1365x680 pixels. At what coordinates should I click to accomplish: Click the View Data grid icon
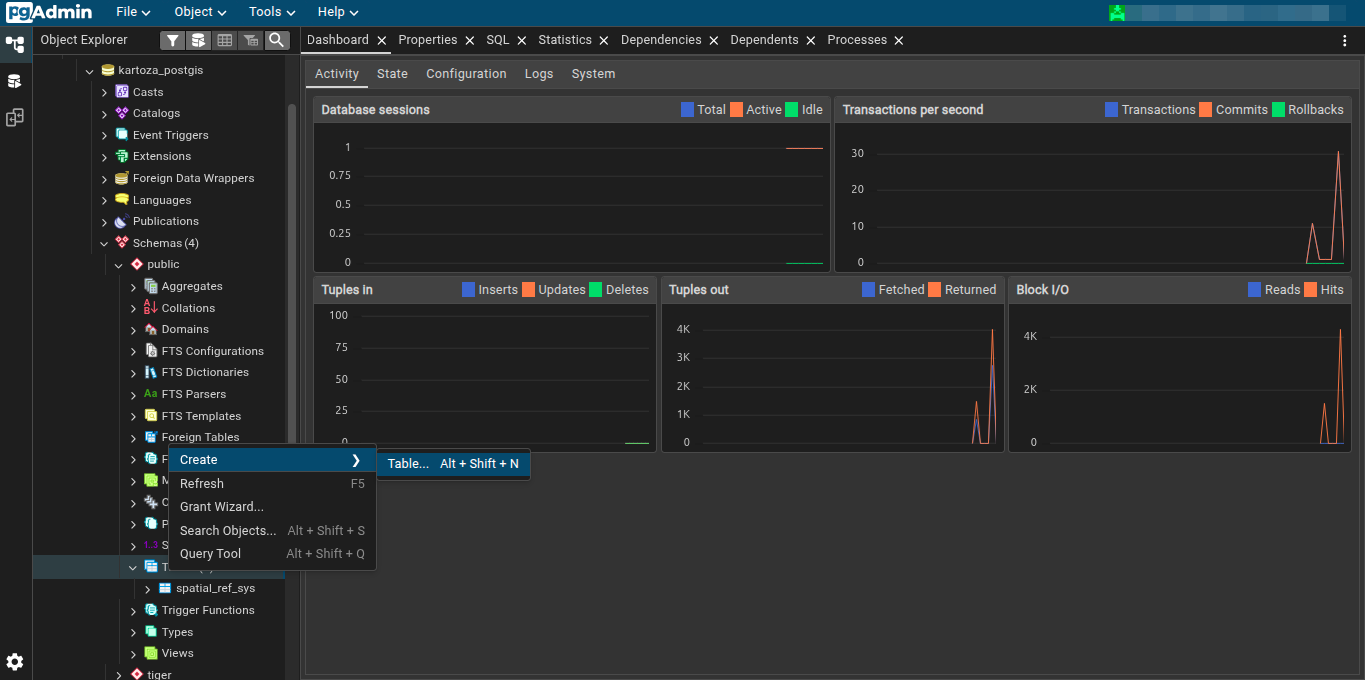pyautogui.click(x=224, y=40)
